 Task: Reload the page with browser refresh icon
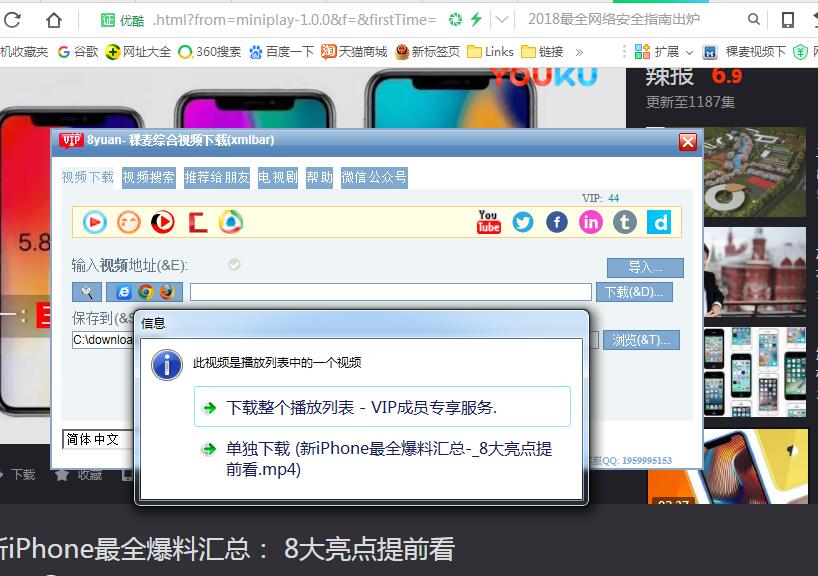[x=12, y=20]
